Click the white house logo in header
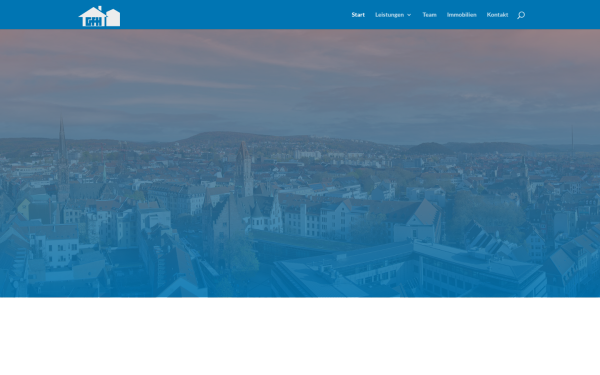Image resolution: width=600 pixels, height=375 pixels. (99, 16)
